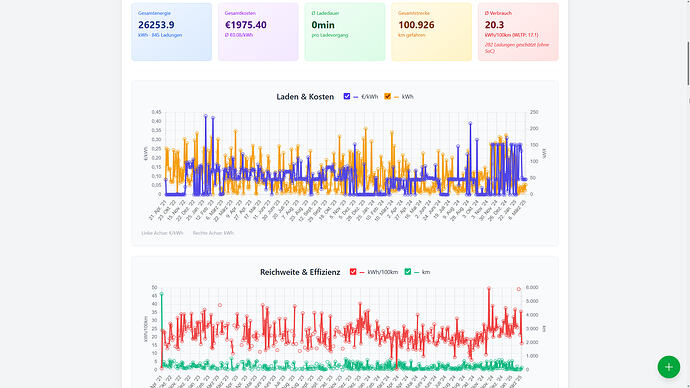
Task: Open the Gesamtenergie 26253.9 card
Action: (x=172, y=32)
